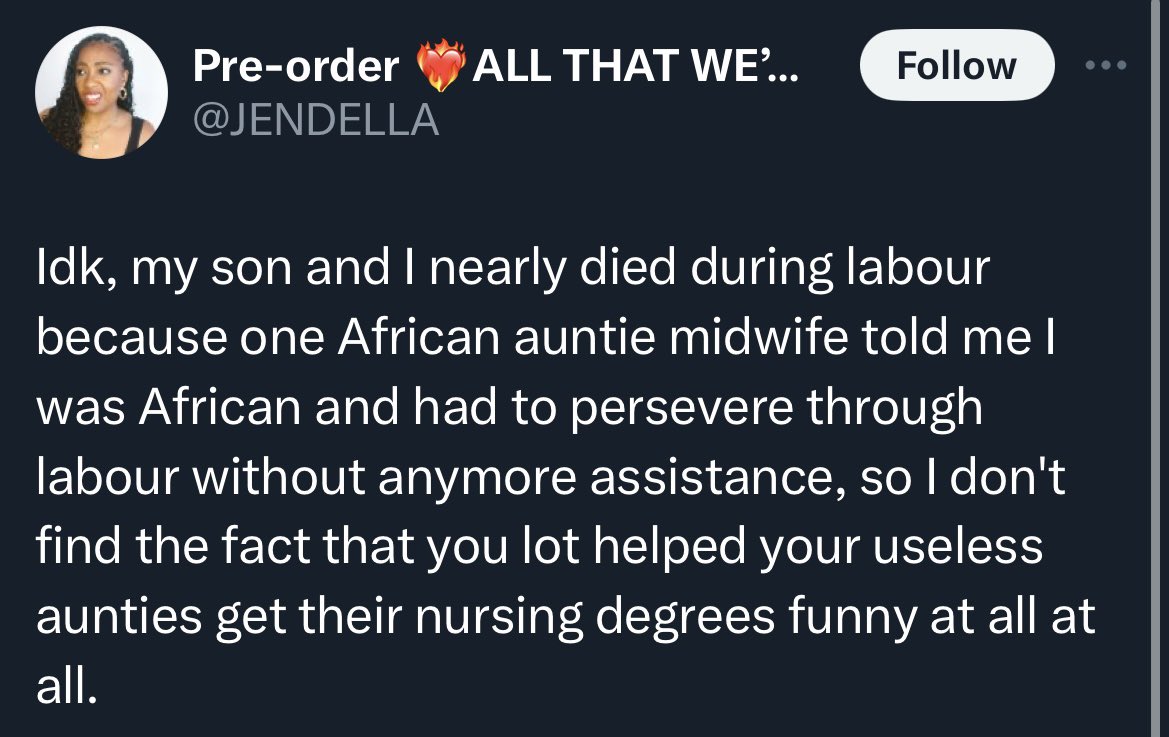
Task: Click the word 'Idk' starting the tweet
Action: [x=66, y=269]
